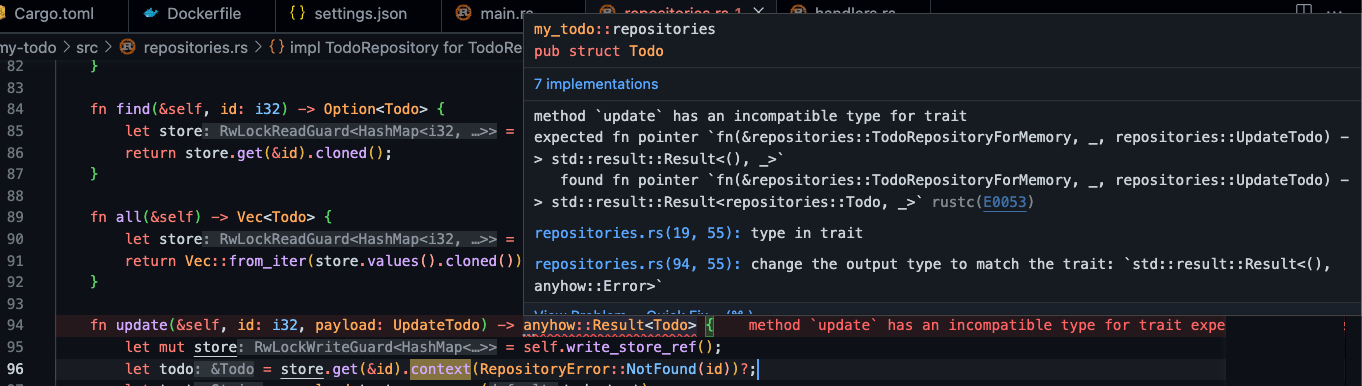Click RepositoryError::NotFound(id) on line 96
Image resolution: width=1362 pixels, height=386 pixels.
pyautogui.click(x=609, y=369)
